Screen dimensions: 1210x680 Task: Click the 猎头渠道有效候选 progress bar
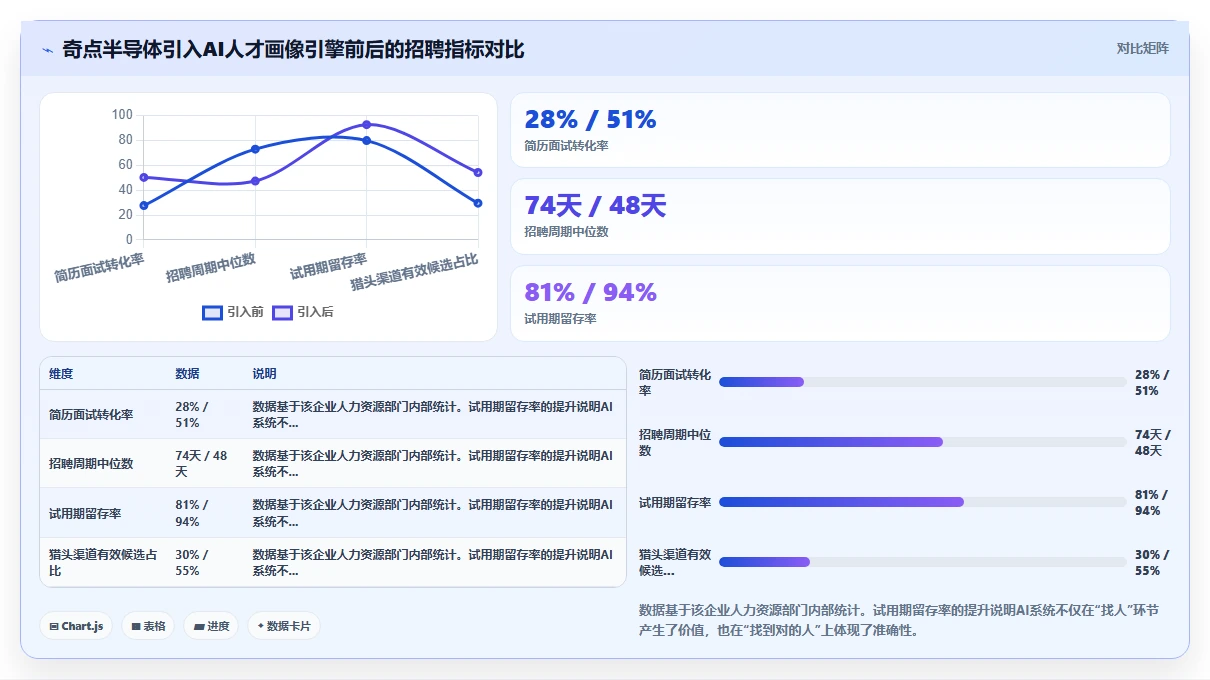922,562
